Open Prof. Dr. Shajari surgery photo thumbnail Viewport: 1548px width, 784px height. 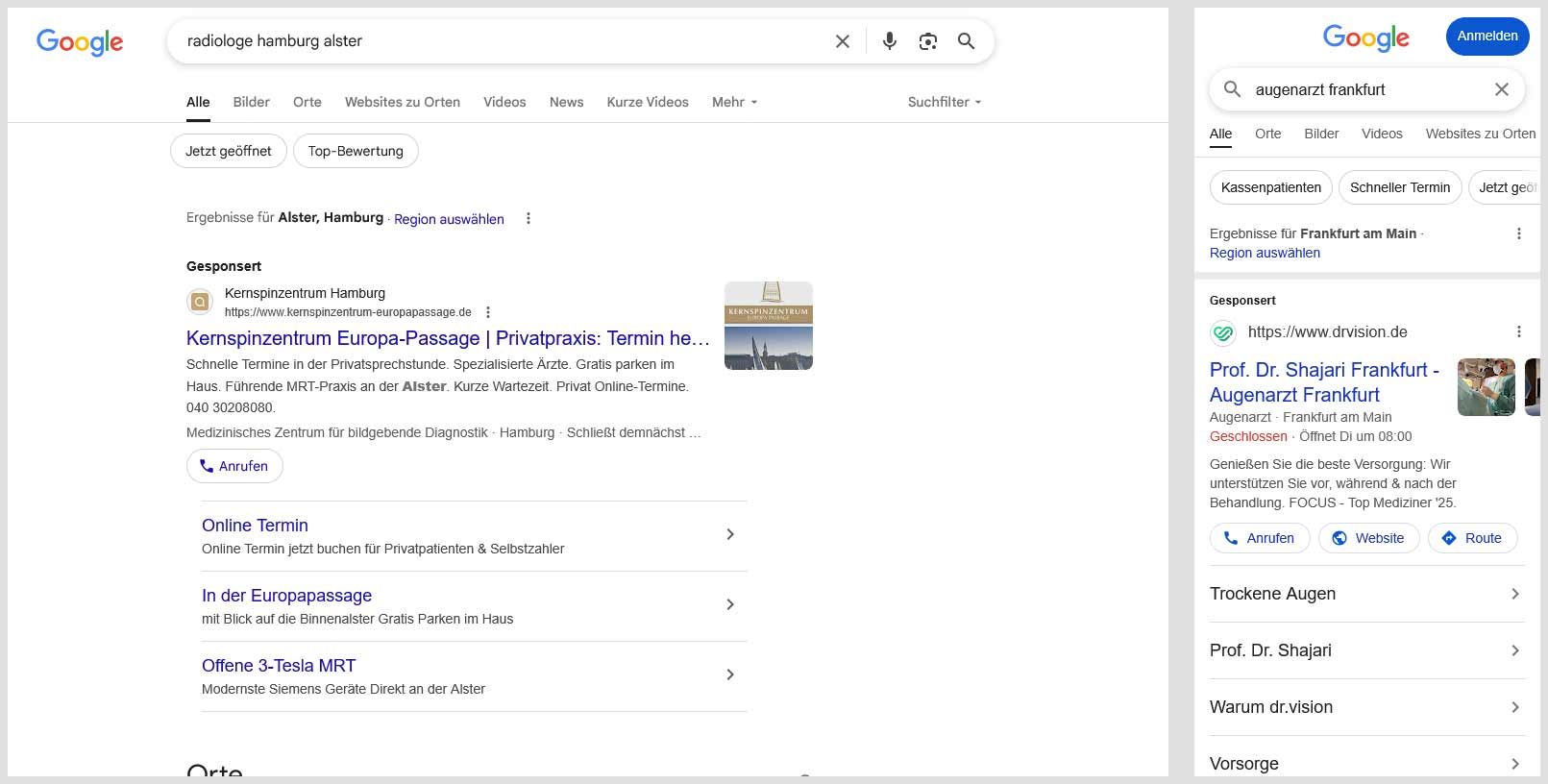(1487, 387)
